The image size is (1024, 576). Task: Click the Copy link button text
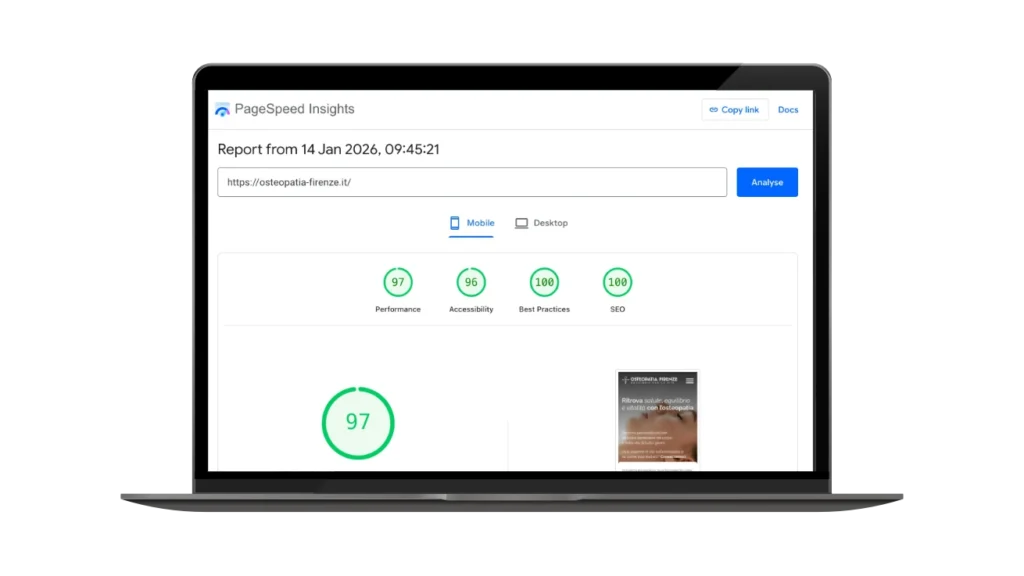point(740,110)
